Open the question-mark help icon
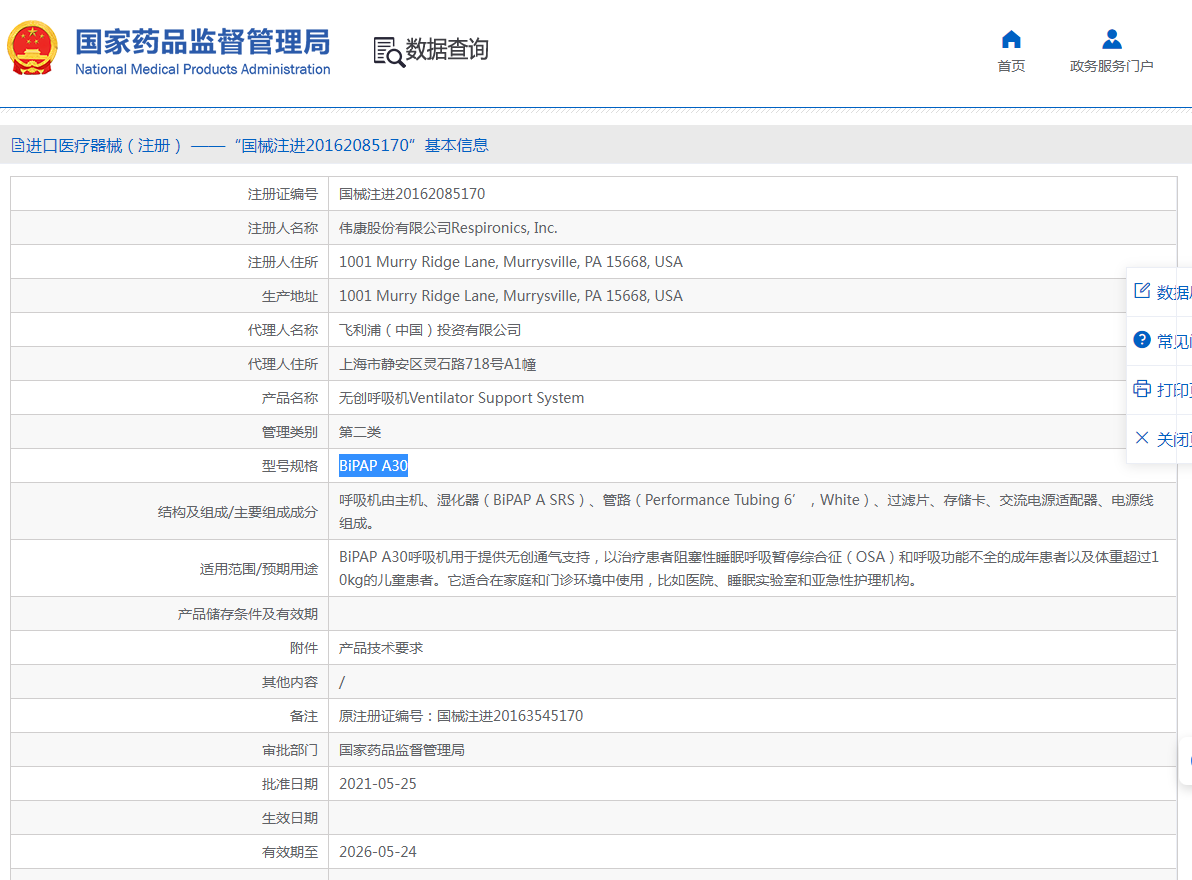 (1142, 340)
